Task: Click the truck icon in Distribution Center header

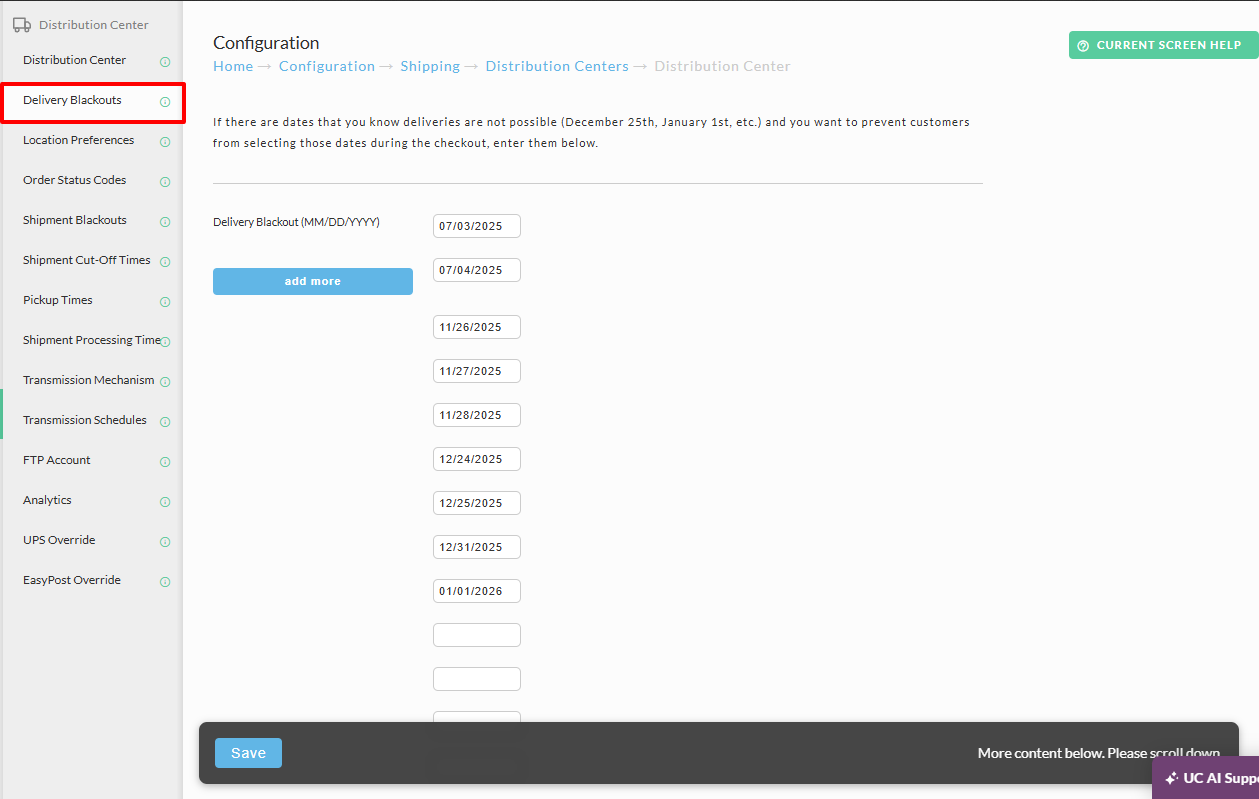Action: click(x=21, y=25)
